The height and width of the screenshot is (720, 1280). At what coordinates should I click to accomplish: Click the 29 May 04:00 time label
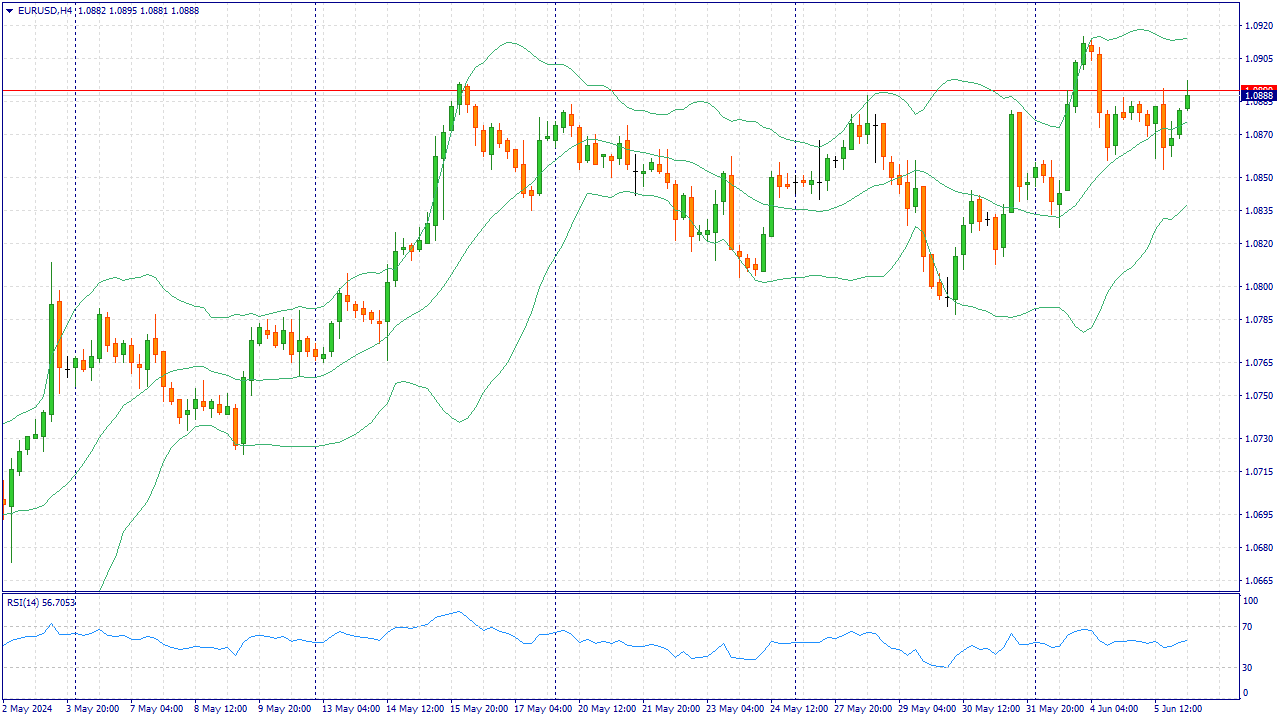927,708
